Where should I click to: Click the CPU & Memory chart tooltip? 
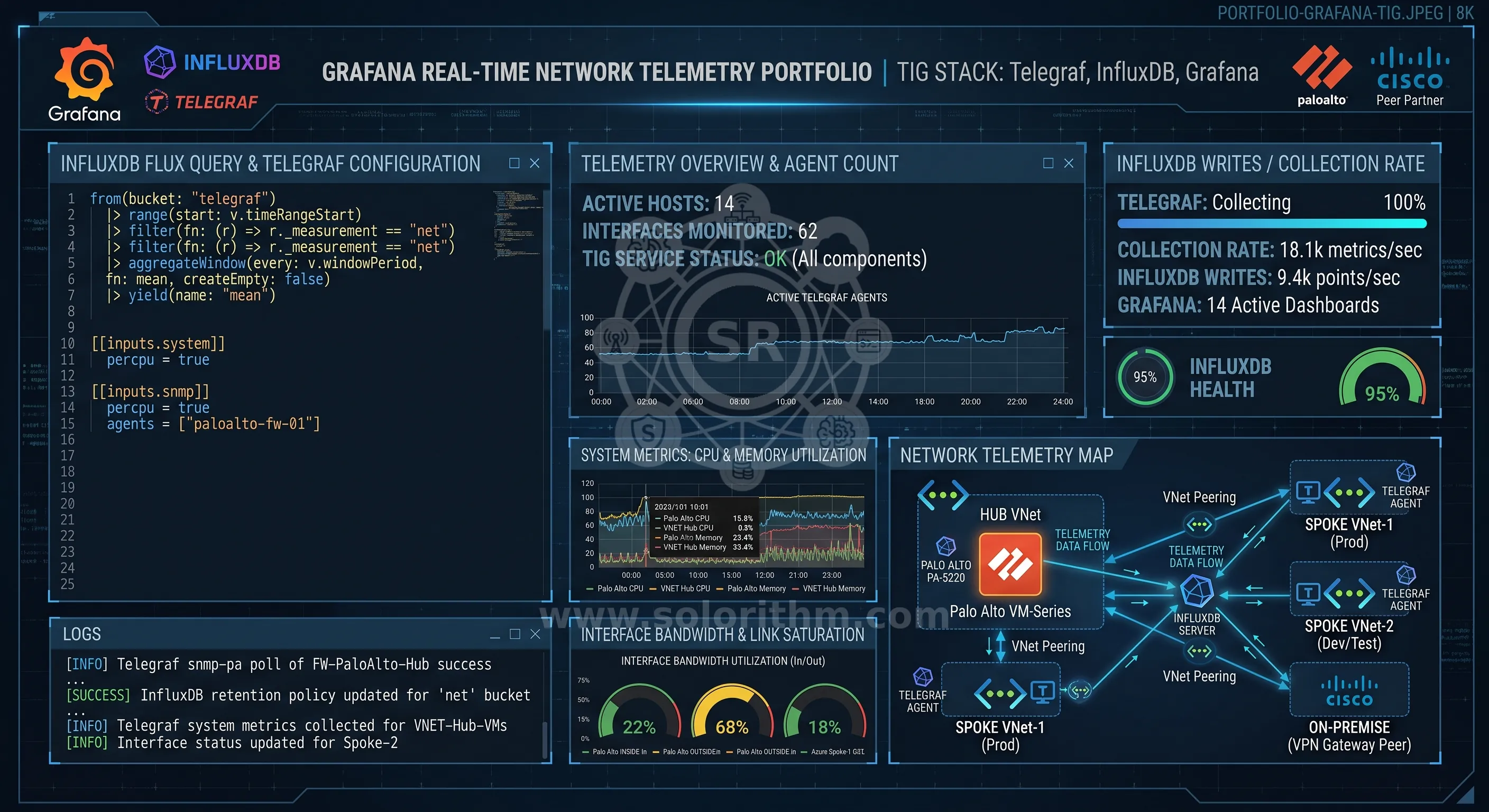tap(704, 527)
